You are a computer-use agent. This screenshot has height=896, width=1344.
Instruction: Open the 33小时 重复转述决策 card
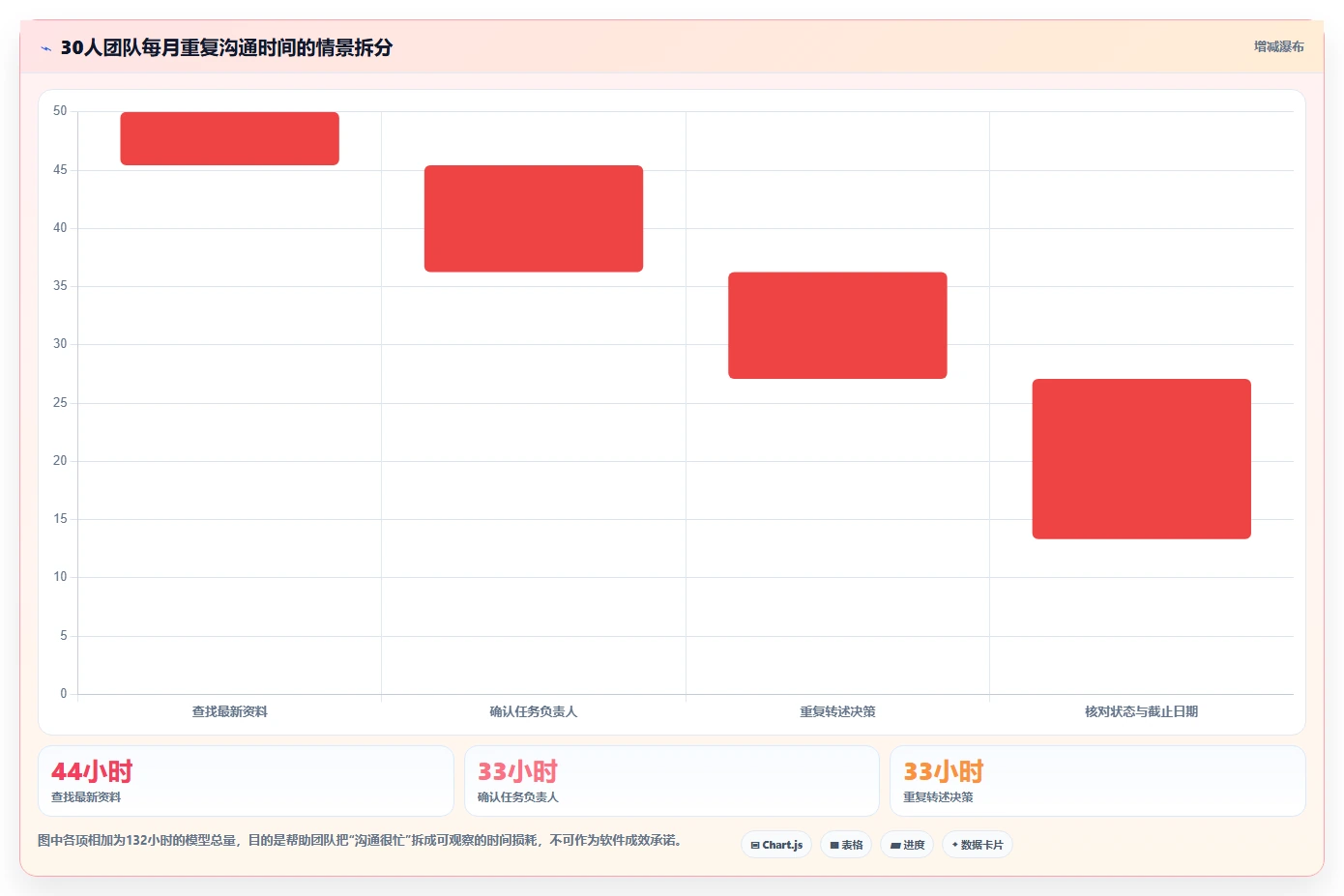pos(1097,781)
